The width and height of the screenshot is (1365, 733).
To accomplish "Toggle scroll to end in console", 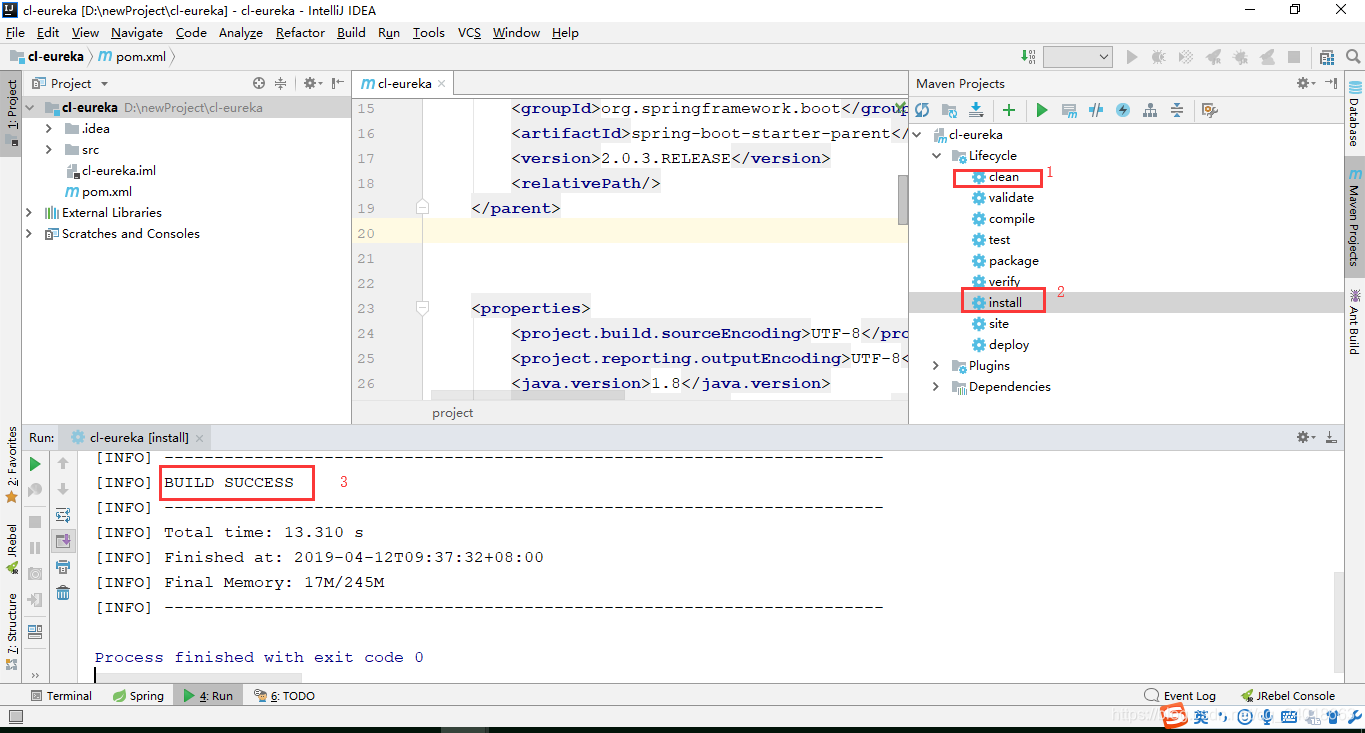I will point(63,541).
